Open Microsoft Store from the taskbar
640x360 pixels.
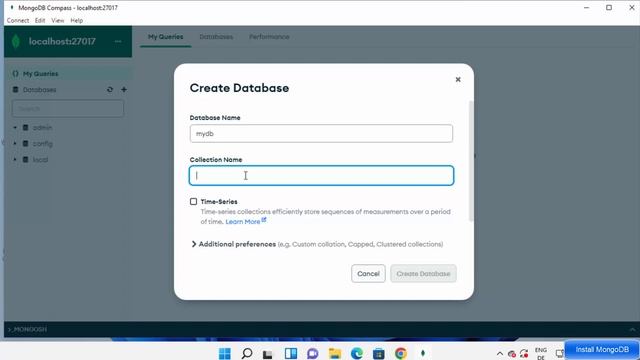(379, 353)
